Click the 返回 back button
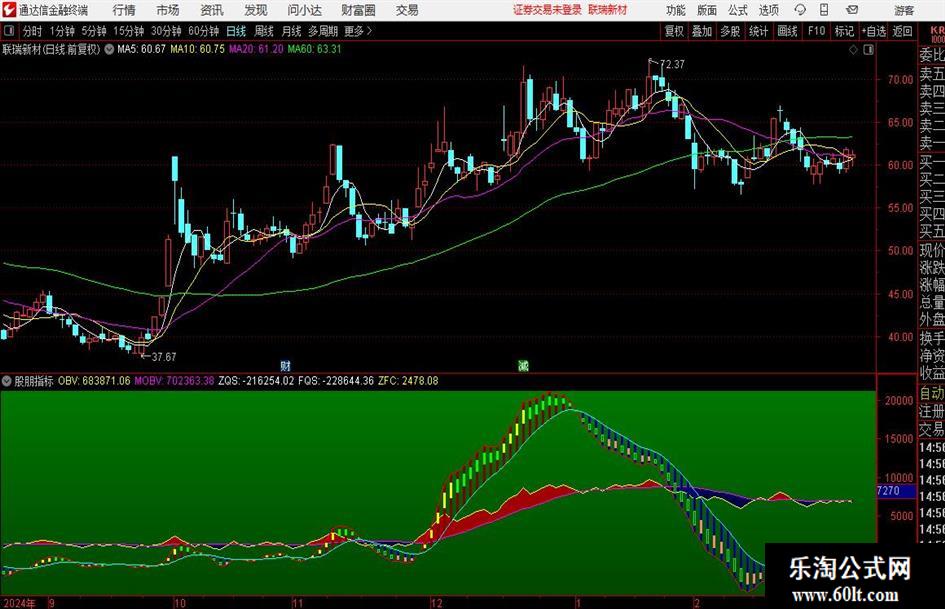Viewport: 945px width, 609px height. pyautogui.click(x=902, y=31)
